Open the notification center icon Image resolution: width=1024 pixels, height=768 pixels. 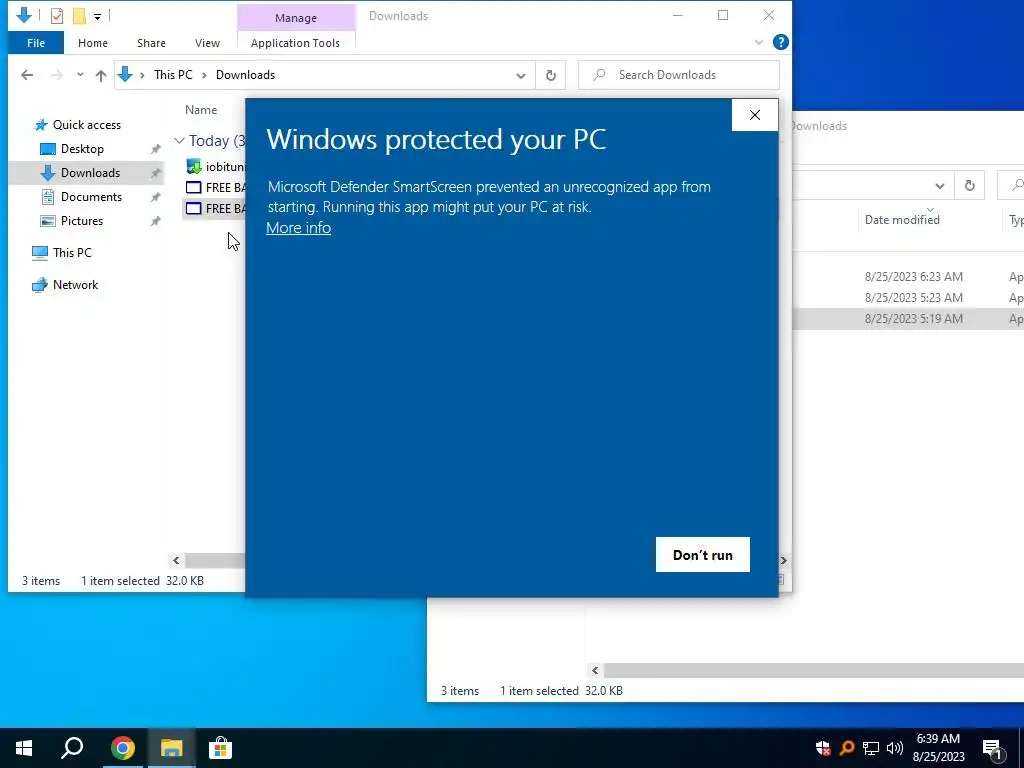pos(993,748)
